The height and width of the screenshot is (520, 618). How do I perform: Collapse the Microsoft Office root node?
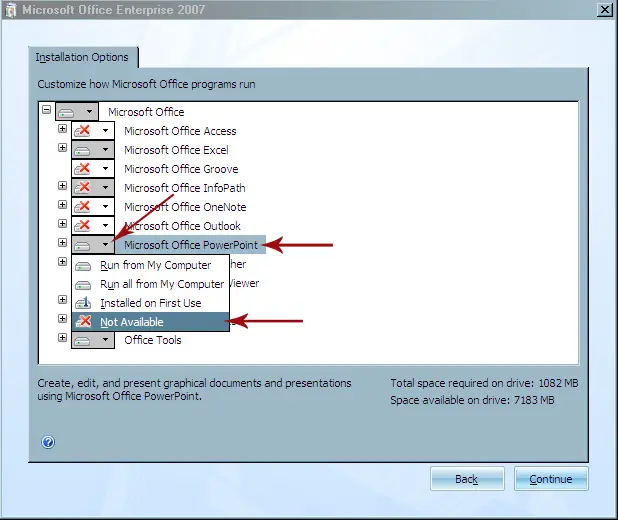(x=47, y=110)
